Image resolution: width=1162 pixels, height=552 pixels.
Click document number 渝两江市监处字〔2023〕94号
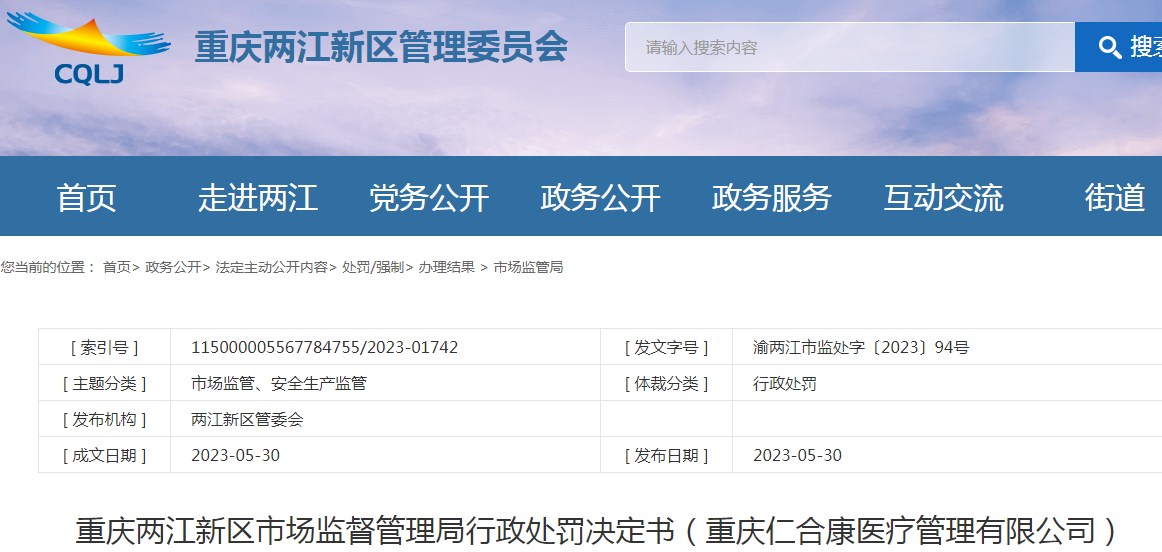coord(861,347)
